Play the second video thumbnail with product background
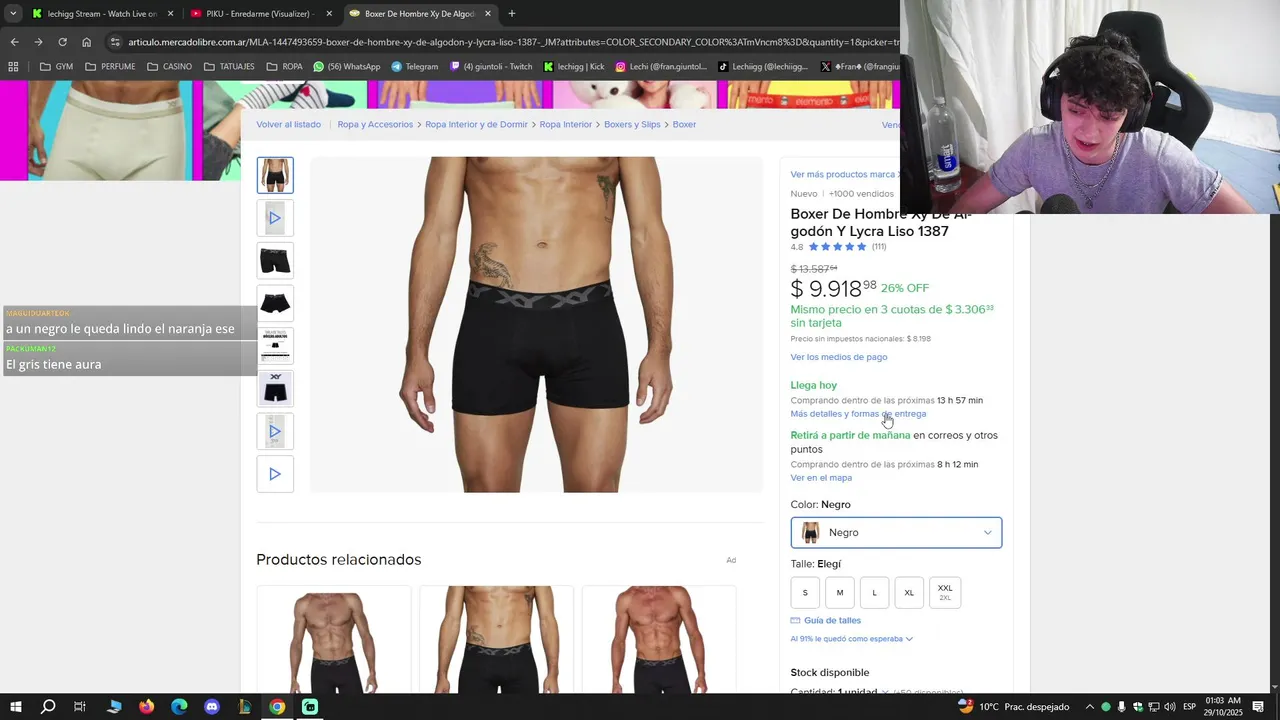The height and width of the screenshot is (720, 1280). pyautogui.click(x=275, y=431)
